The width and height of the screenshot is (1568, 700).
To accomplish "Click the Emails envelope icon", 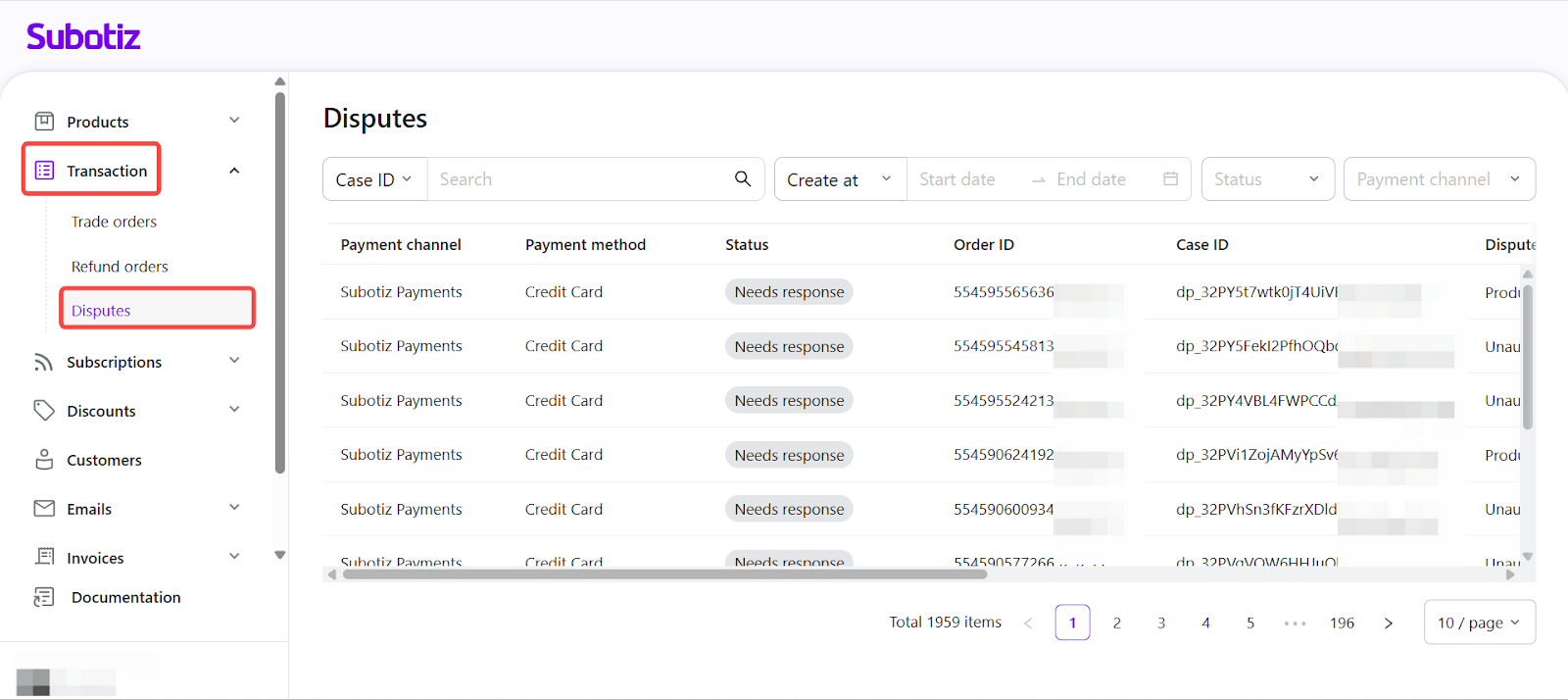I will tap(44, 508).
